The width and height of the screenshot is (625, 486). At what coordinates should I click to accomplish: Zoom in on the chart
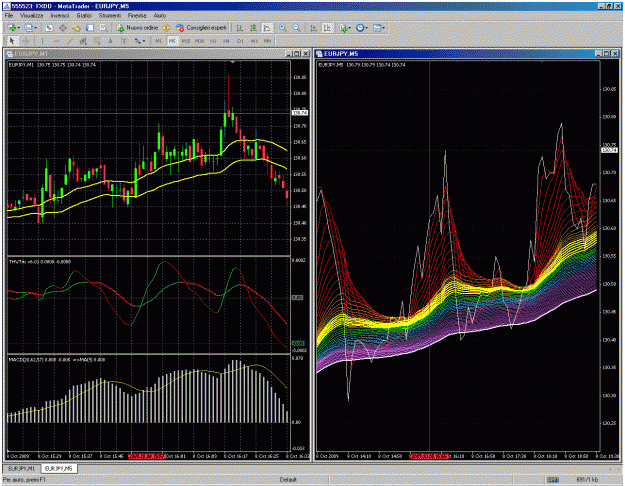click(x=283, y=28)
